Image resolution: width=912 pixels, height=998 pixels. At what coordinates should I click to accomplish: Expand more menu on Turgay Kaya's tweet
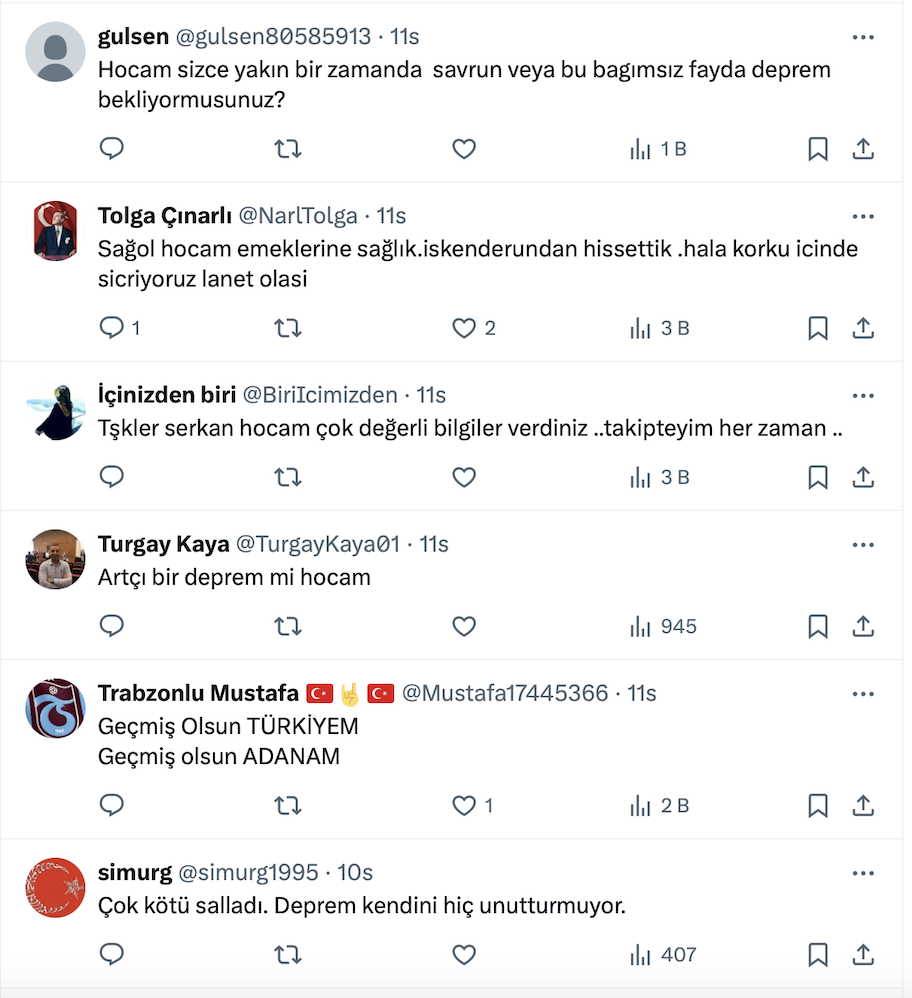click(x=863, y=545)
